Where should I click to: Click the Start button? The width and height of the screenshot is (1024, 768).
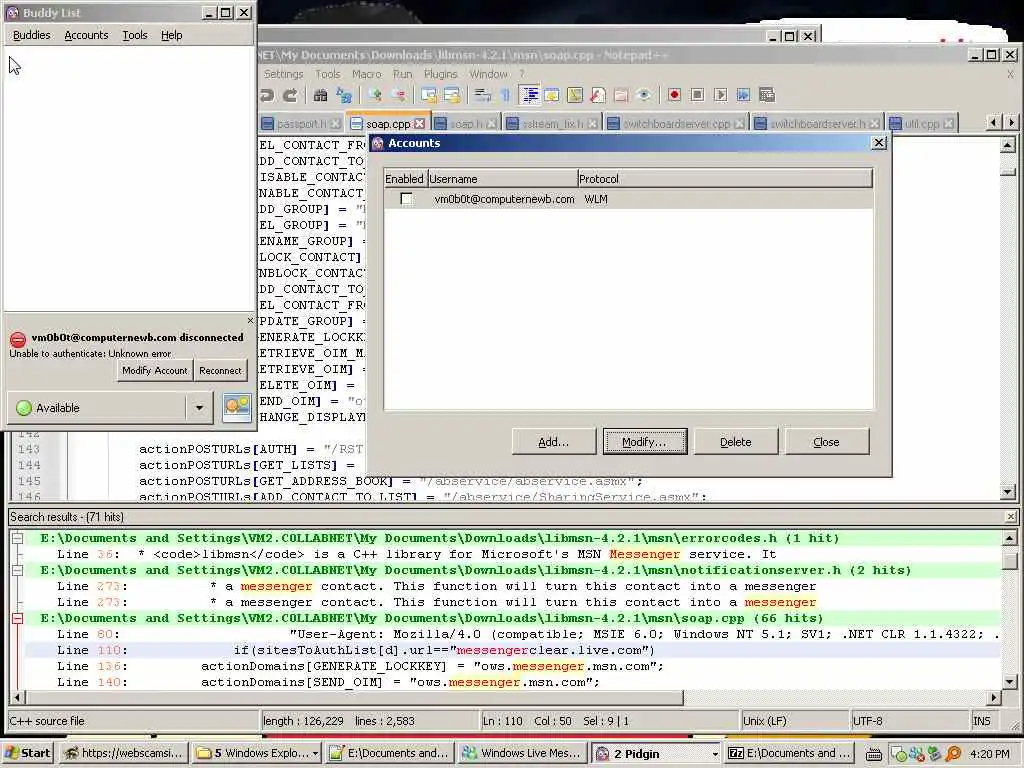tap(27, 754)
